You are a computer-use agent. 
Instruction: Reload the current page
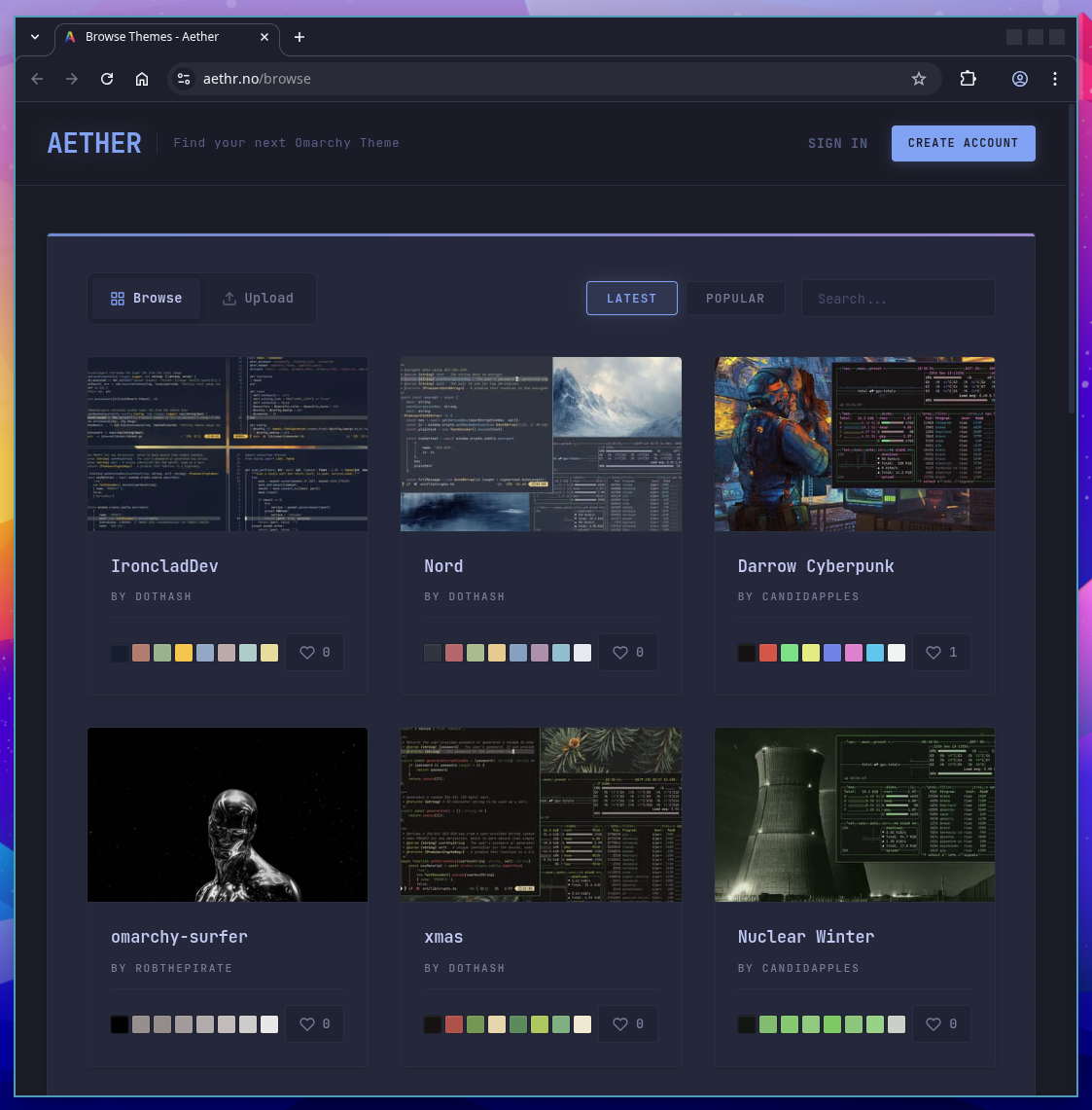pyautogui.click(x=107, y=79)
